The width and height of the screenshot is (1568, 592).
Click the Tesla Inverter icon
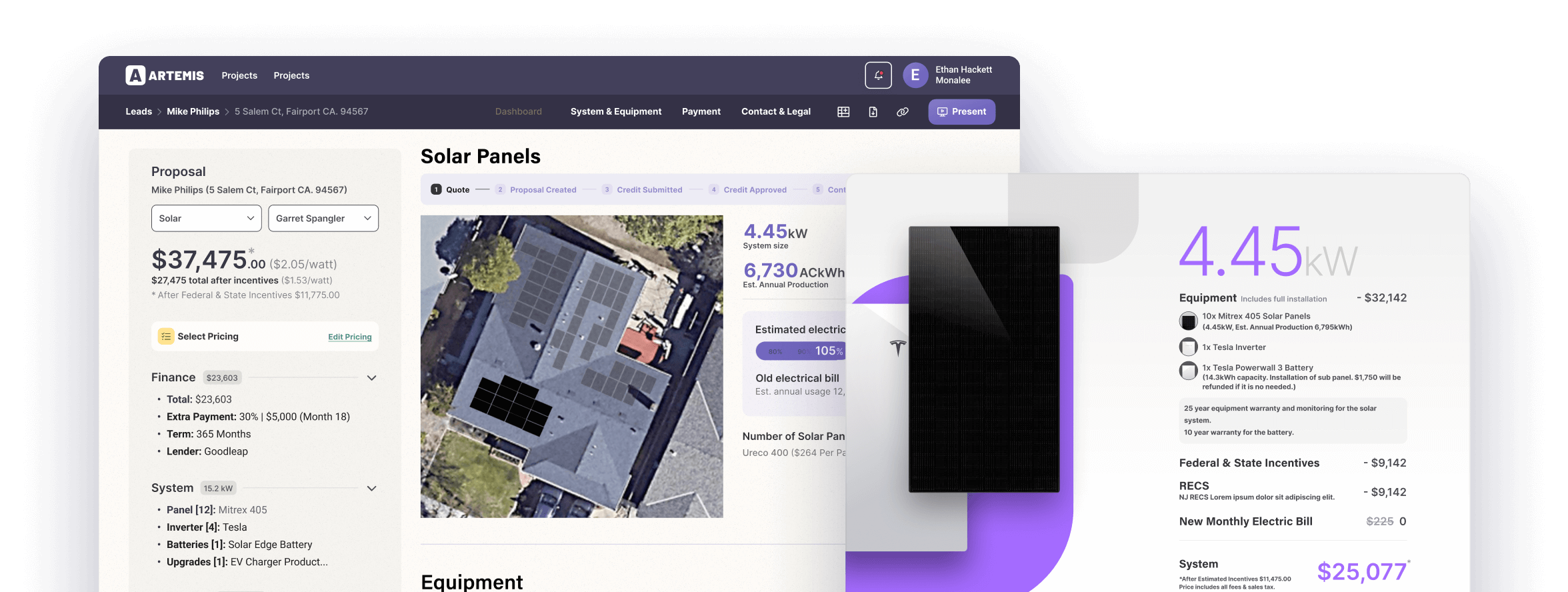coord(1188,347)
